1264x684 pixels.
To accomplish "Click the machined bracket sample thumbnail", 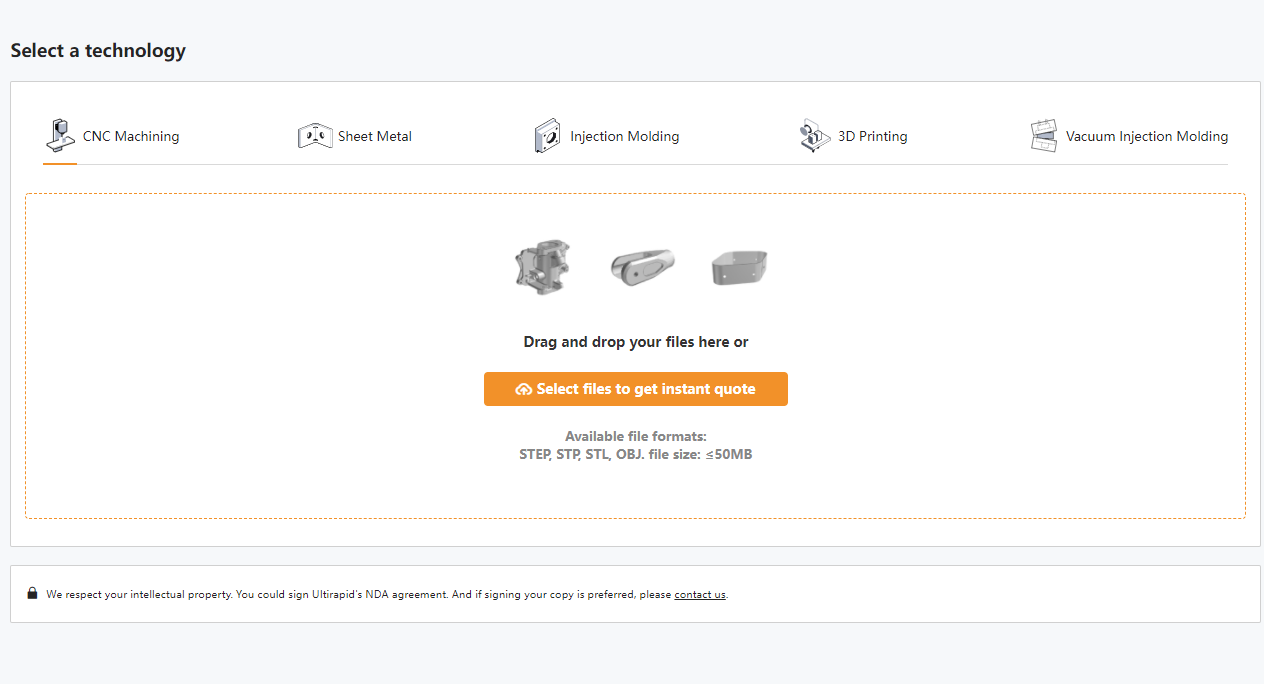I will [543, 267].
